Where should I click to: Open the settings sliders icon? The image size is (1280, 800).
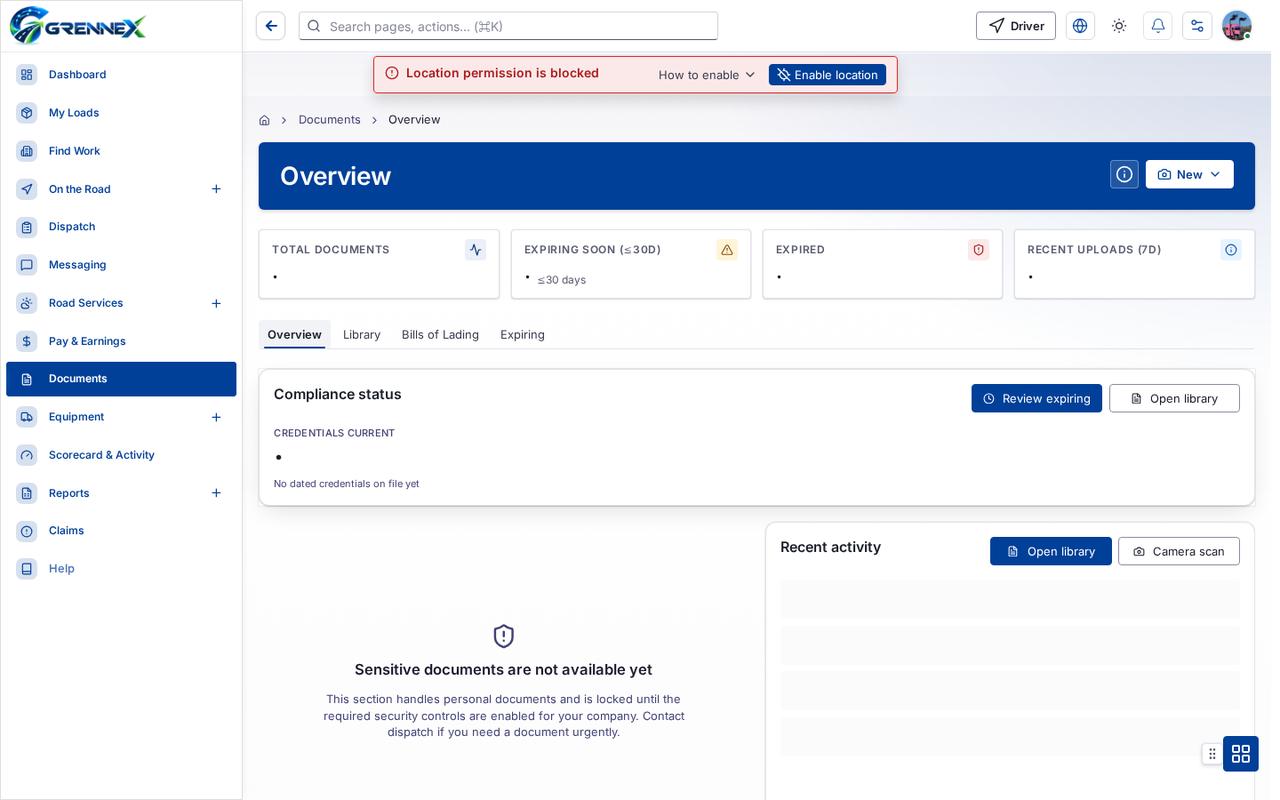point(1197,26)
